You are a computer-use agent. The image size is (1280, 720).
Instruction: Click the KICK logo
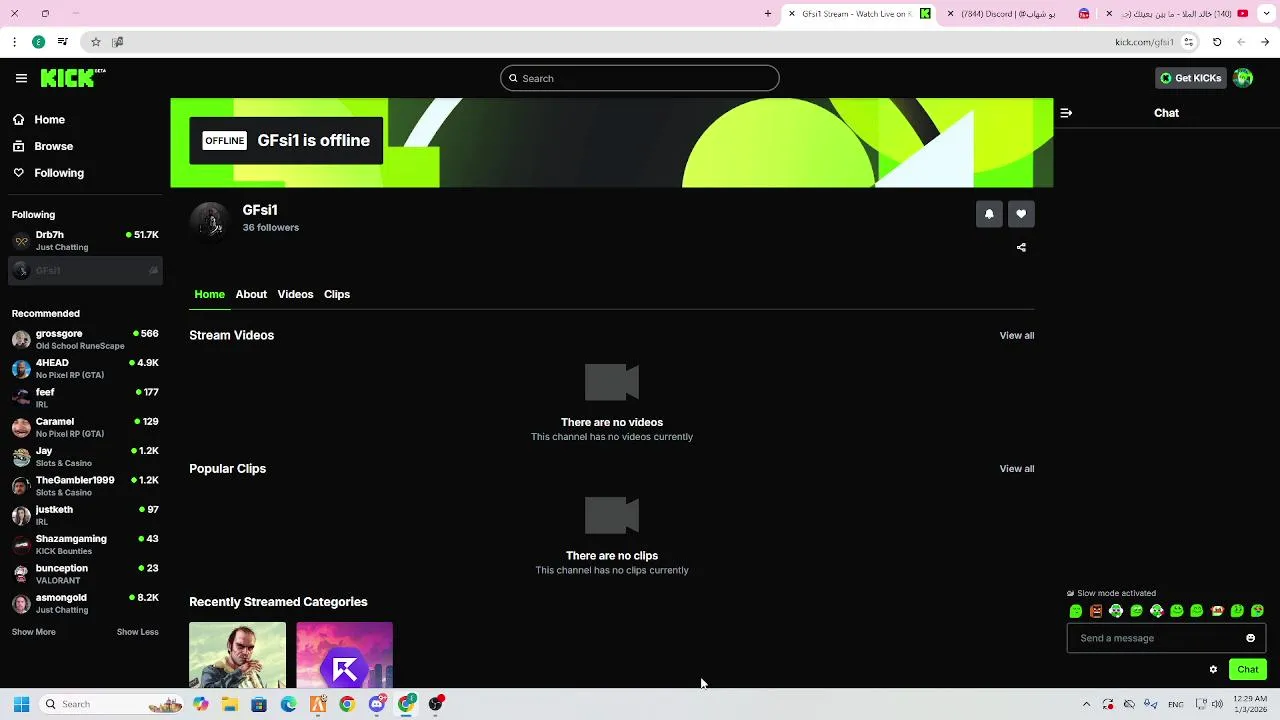[73, 78]
